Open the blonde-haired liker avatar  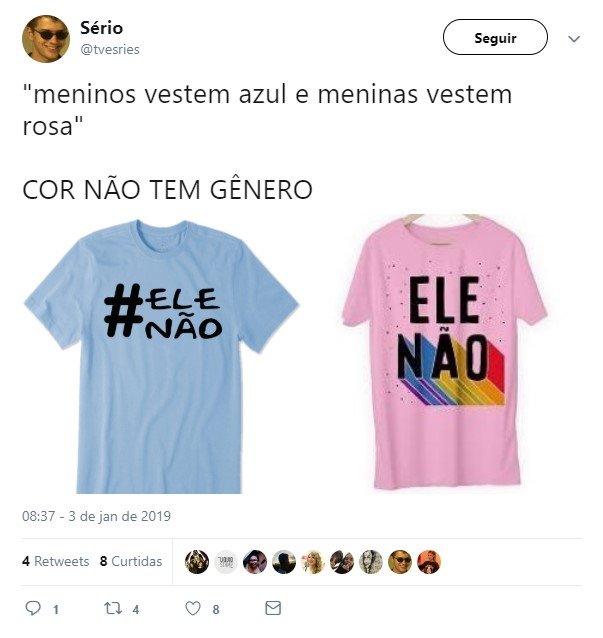313,562
